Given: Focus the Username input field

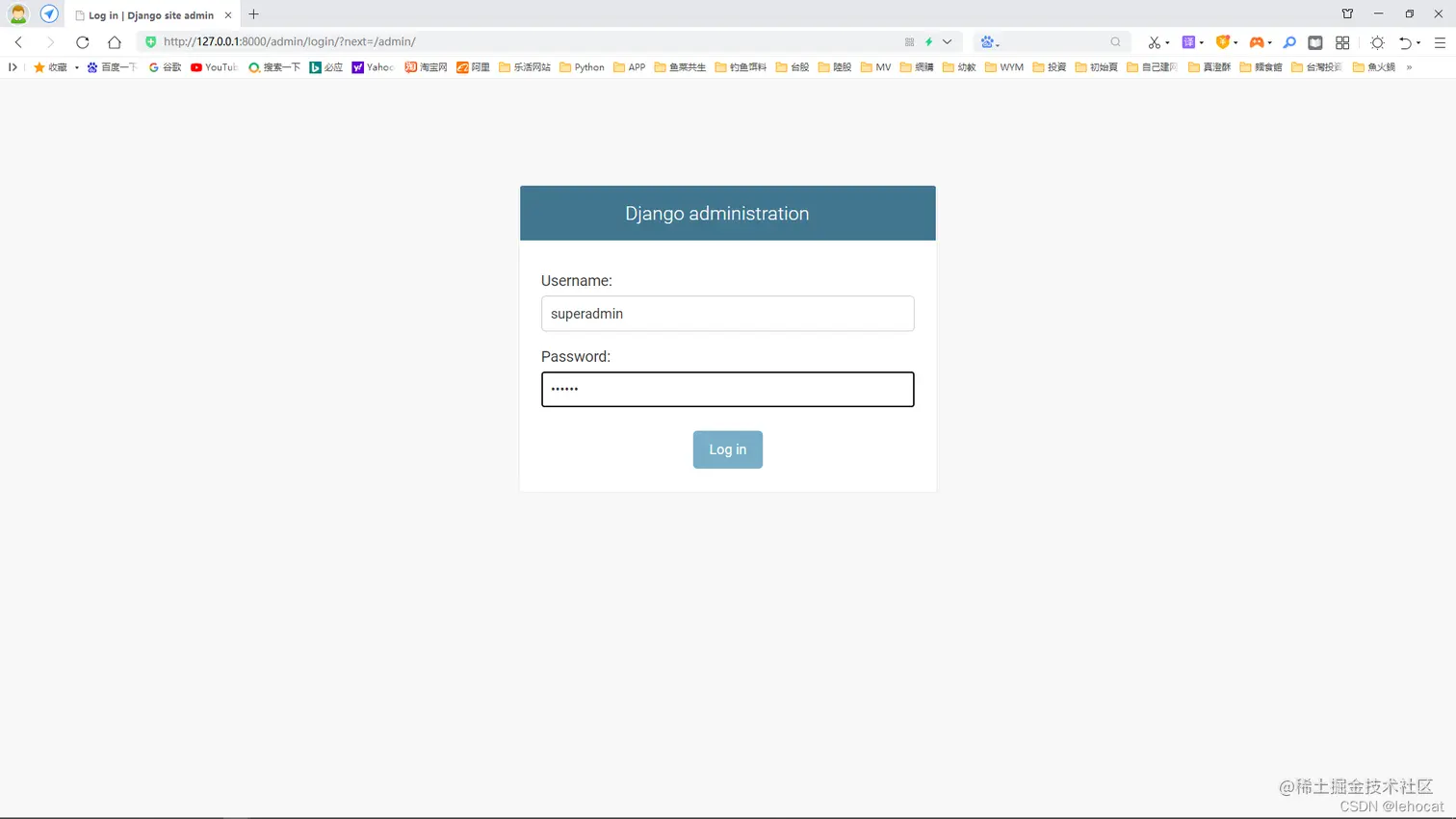Looking at the screenshot, I should (x=728, y=314).
